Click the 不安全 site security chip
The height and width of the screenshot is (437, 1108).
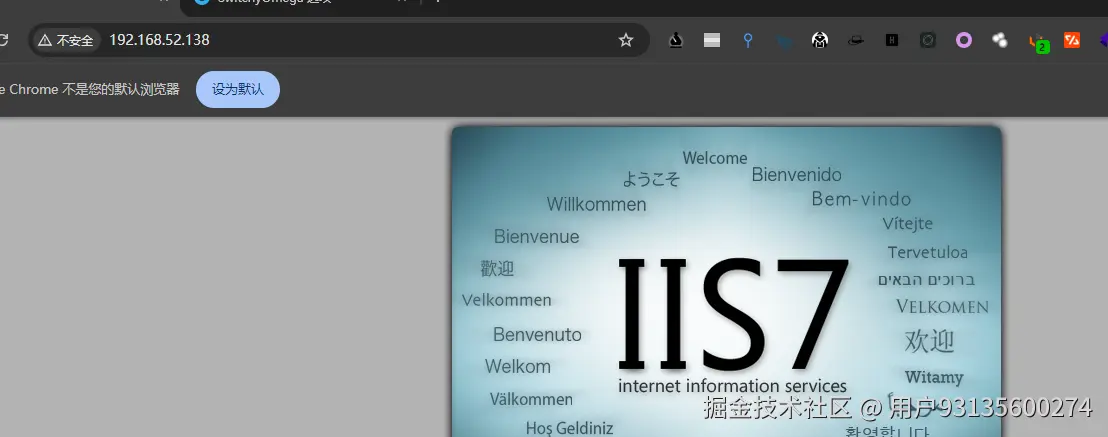tap(66, 40)
